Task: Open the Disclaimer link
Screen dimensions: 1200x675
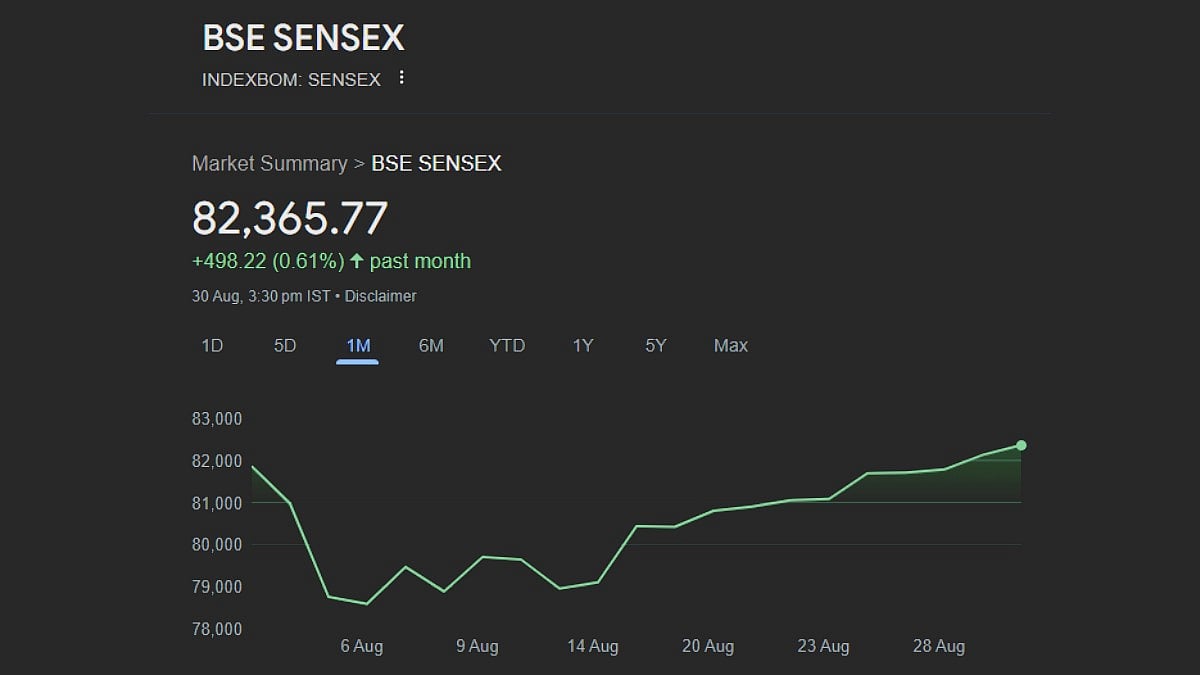Action: click(x=380, y=296)
